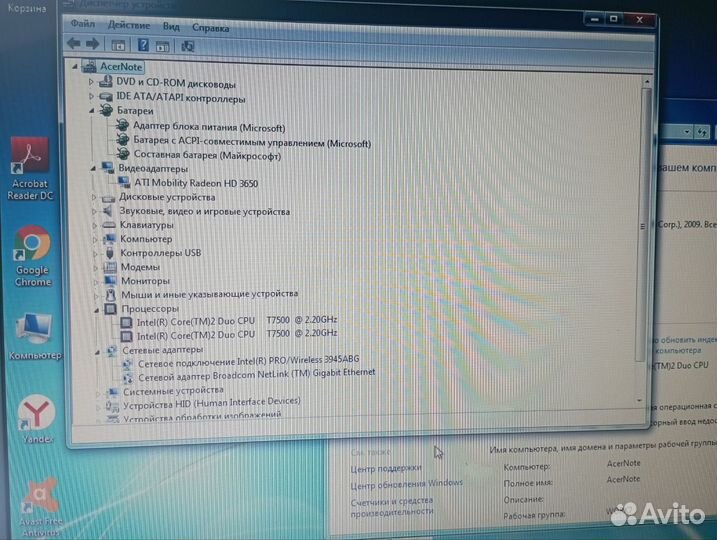Select first Intel Core2 Duo T7500 entry
The height and width of the screenshot is (540, 717).
tap(237, 321)
